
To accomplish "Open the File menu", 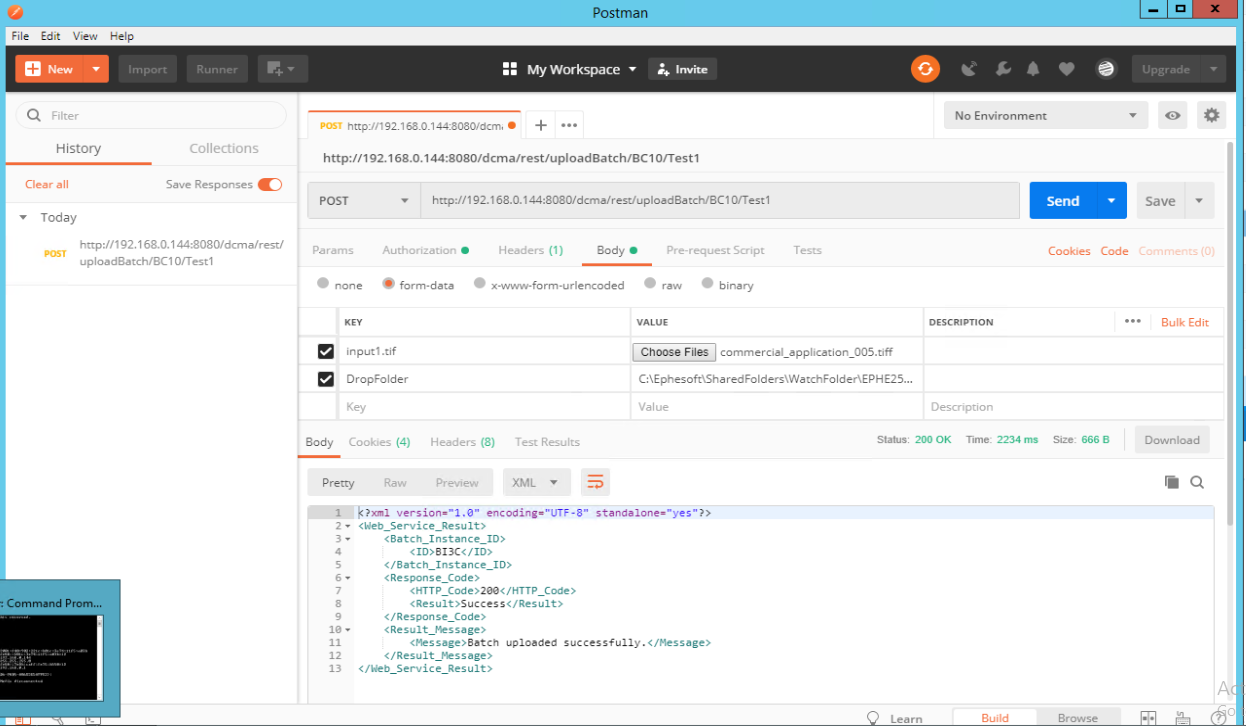I will click(20, 36).
